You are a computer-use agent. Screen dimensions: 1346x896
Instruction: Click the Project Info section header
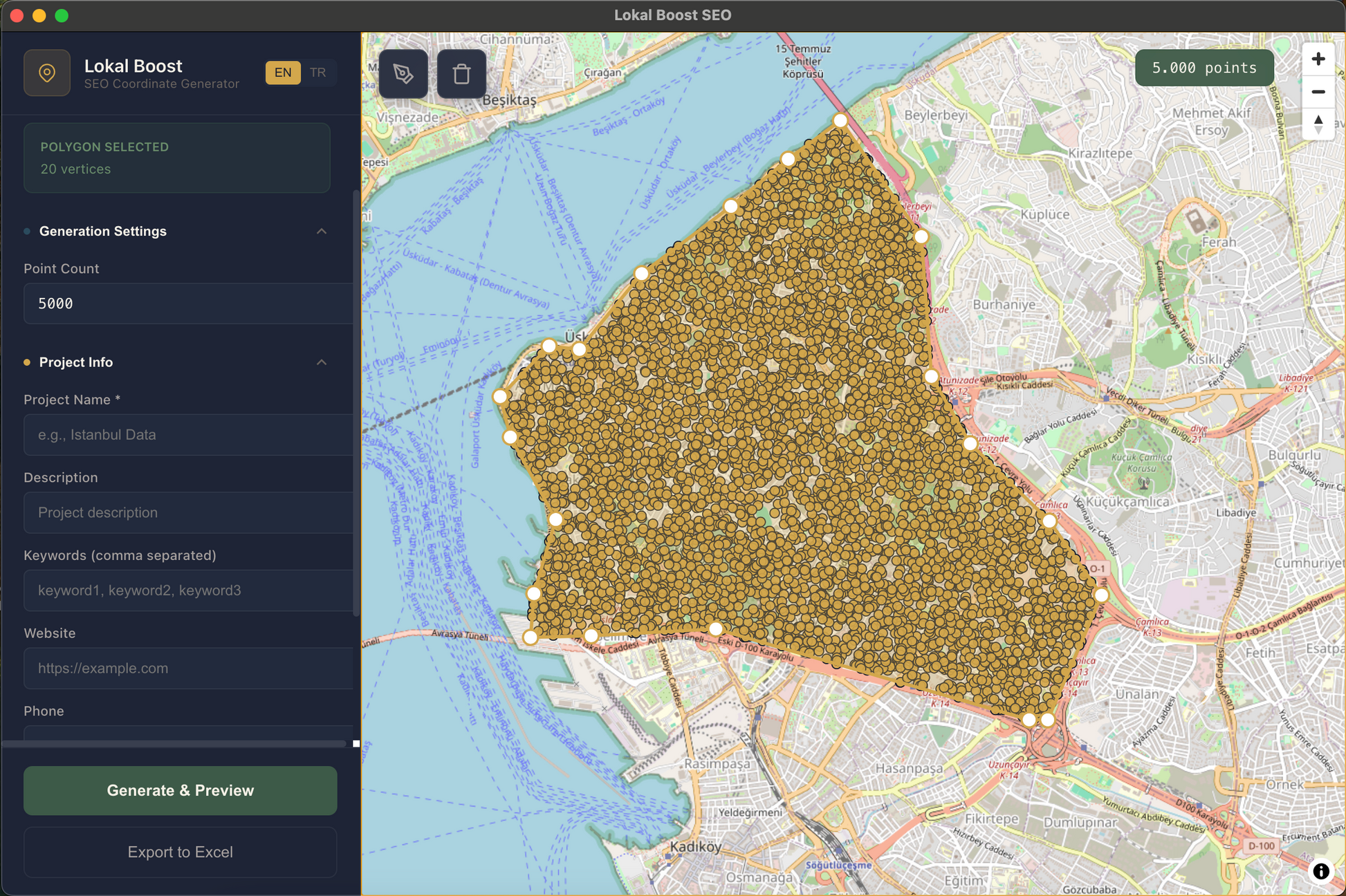pyautogui.click(x=76, y=362)
